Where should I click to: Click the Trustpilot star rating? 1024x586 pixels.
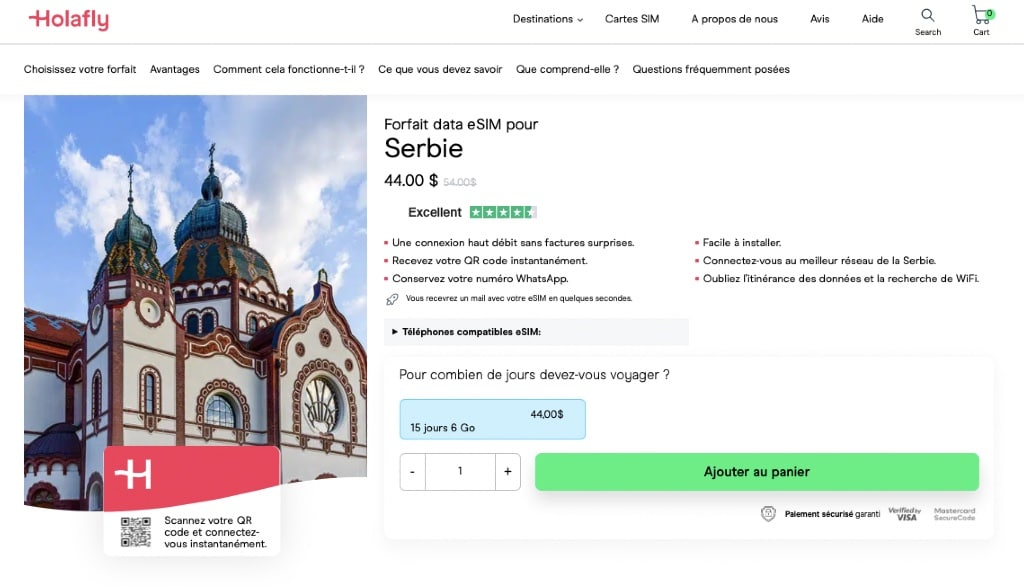503,212
